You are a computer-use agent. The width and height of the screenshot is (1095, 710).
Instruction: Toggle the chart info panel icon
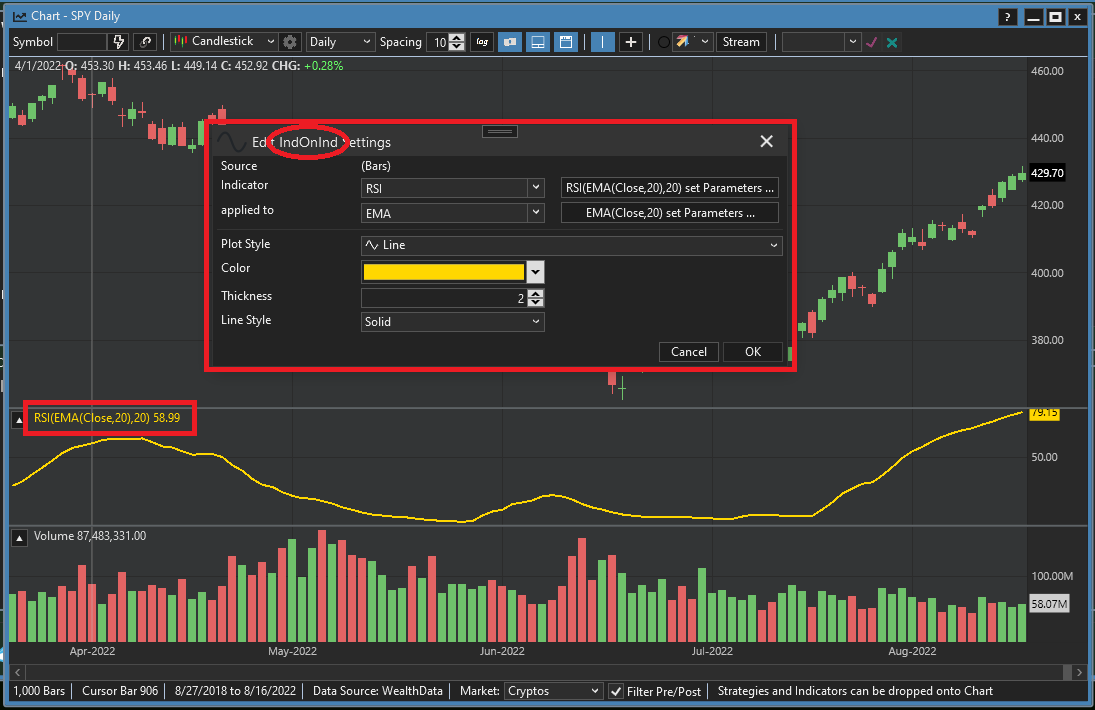tap(510, 42)
